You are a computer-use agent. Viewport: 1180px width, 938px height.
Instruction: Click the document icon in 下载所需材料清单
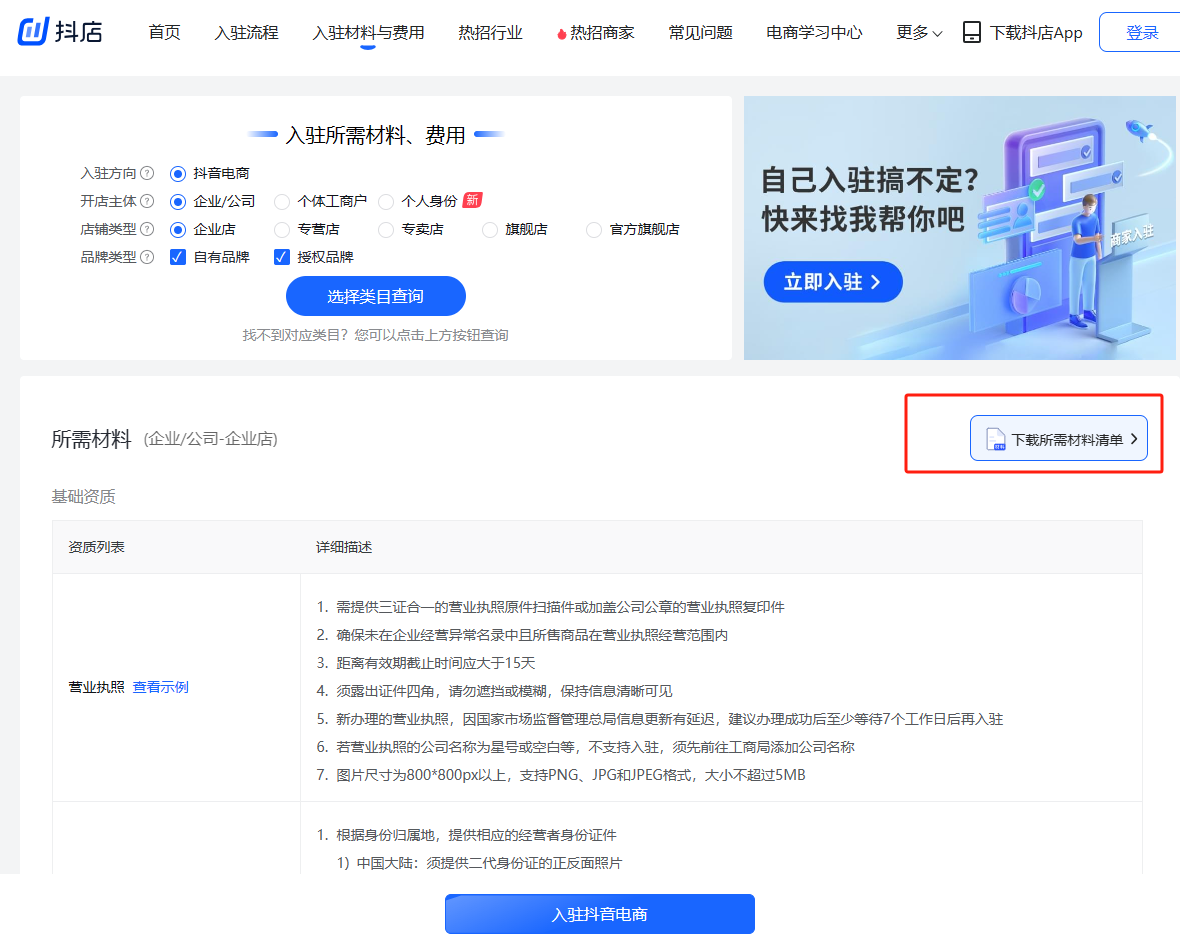click(x=996, y=439)
